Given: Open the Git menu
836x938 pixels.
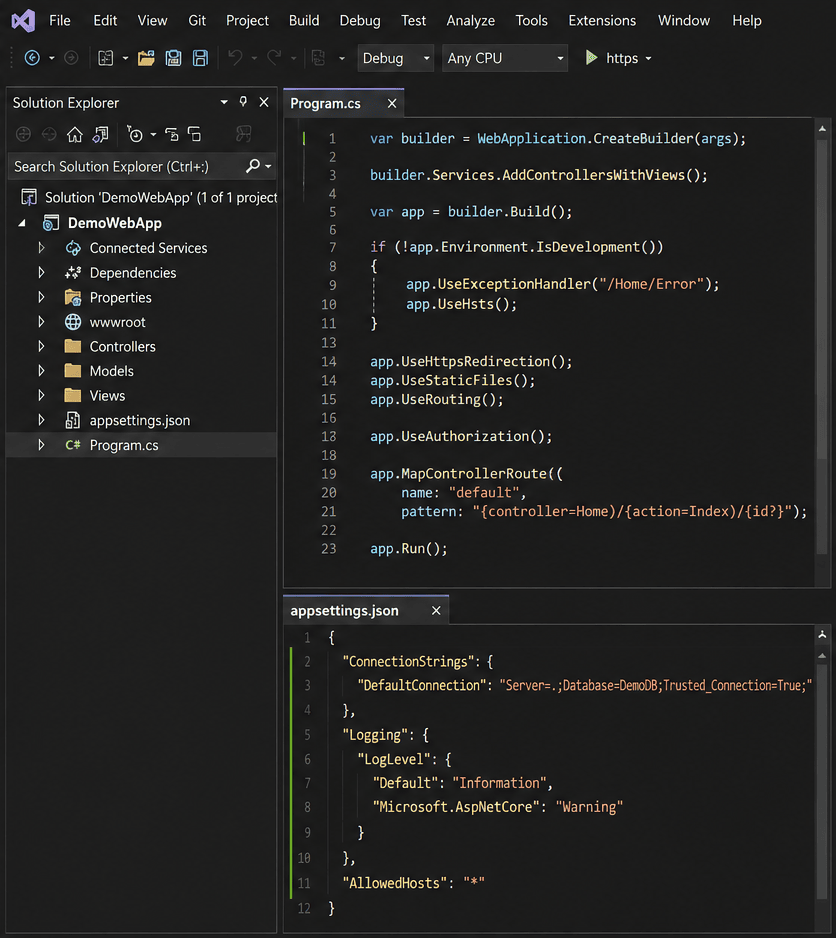Looking at the screenshot, I should [197, 20].
